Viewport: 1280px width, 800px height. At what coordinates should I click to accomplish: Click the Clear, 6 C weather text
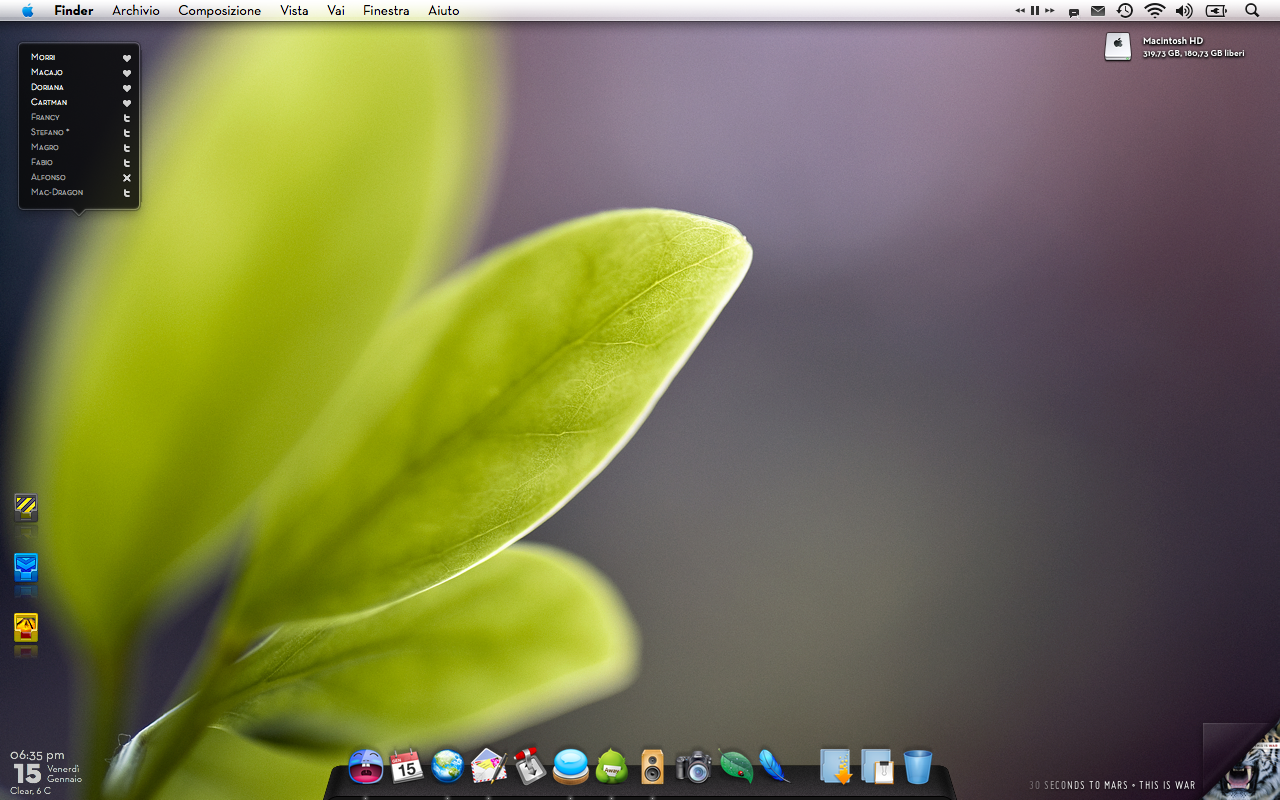[30, 791]
